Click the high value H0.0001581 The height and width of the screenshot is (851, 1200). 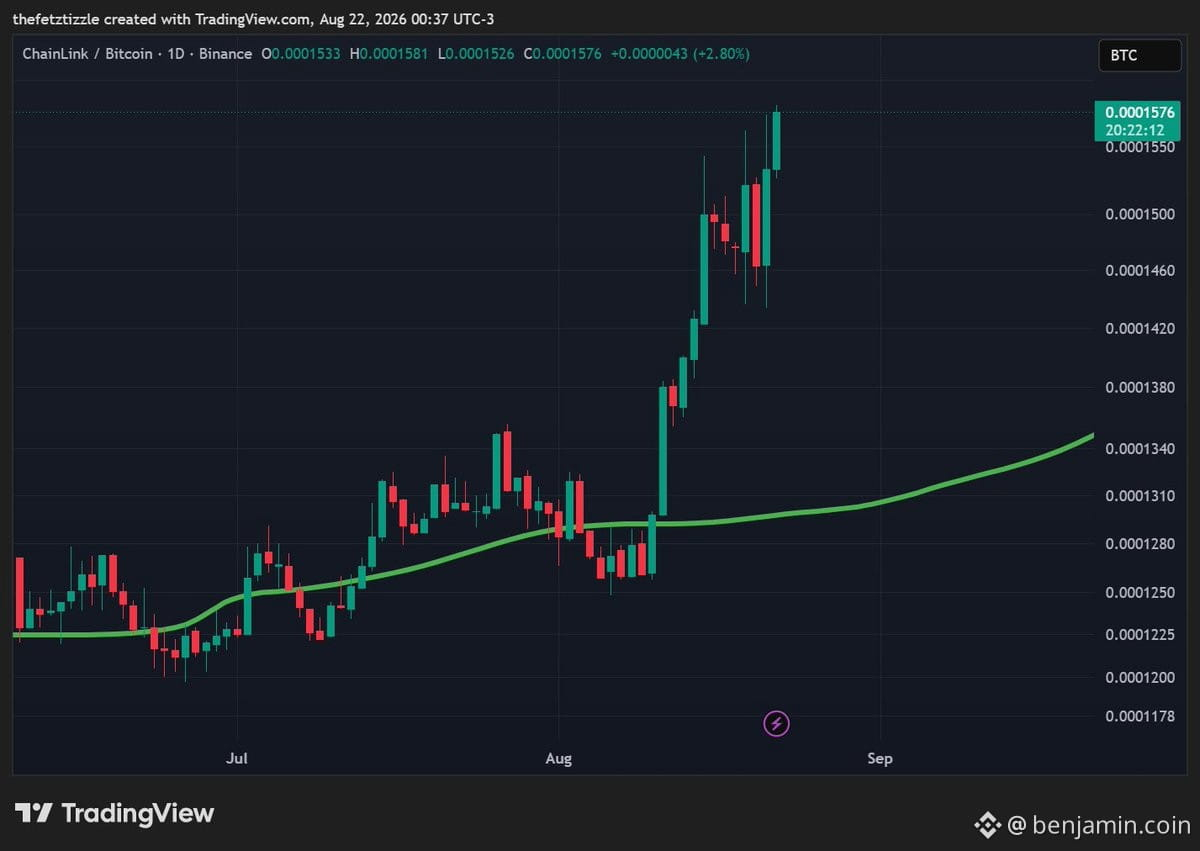click(x=389, y=54)
